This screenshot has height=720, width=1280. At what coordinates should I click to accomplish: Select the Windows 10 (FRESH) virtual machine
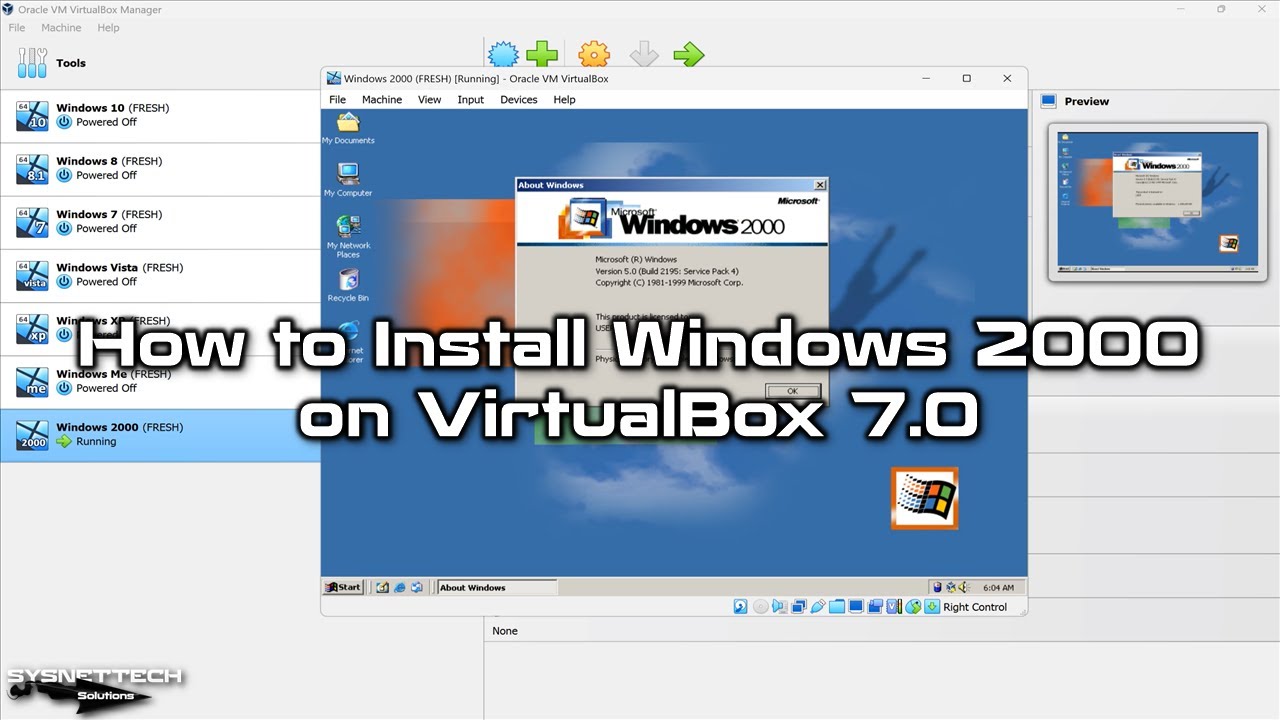pyautogui.click(x=160, y=115)
